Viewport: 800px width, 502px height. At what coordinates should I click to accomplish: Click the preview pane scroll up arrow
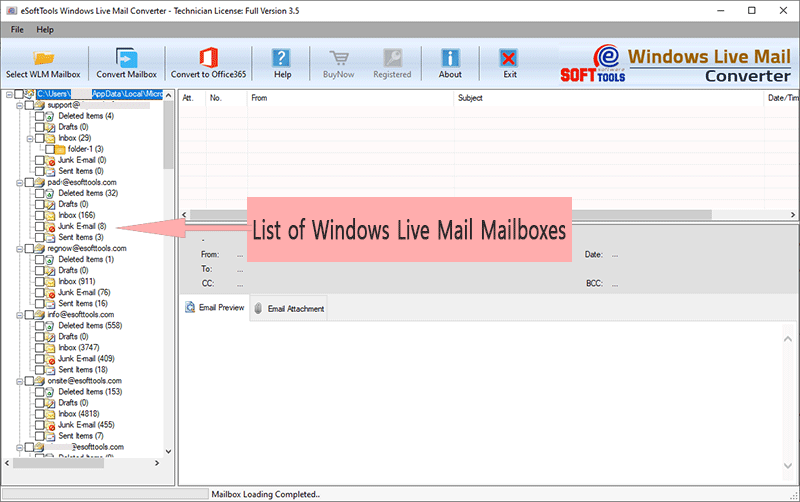tap(788, 339)
